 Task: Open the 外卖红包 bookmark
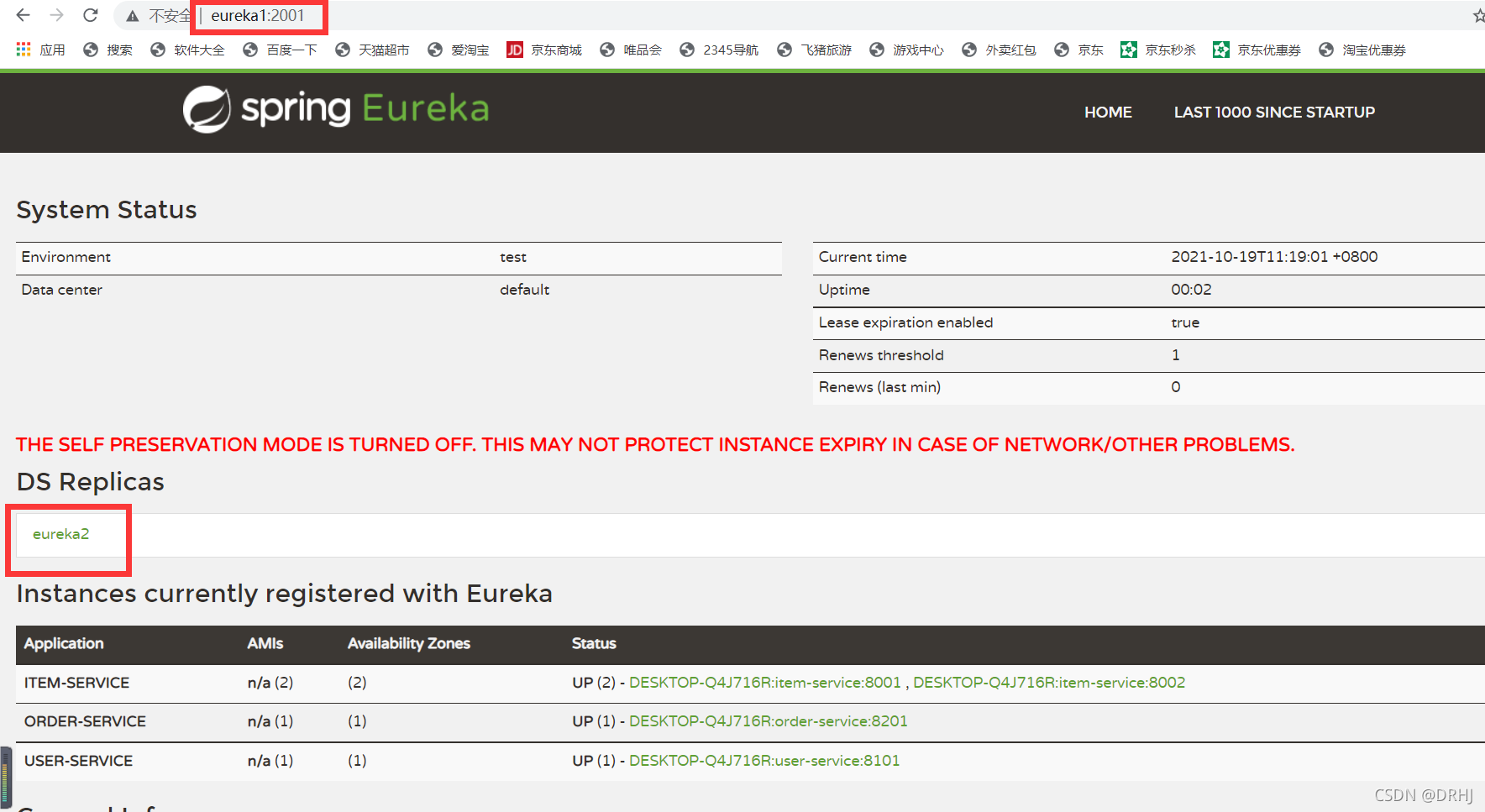(x=999, y=50)
